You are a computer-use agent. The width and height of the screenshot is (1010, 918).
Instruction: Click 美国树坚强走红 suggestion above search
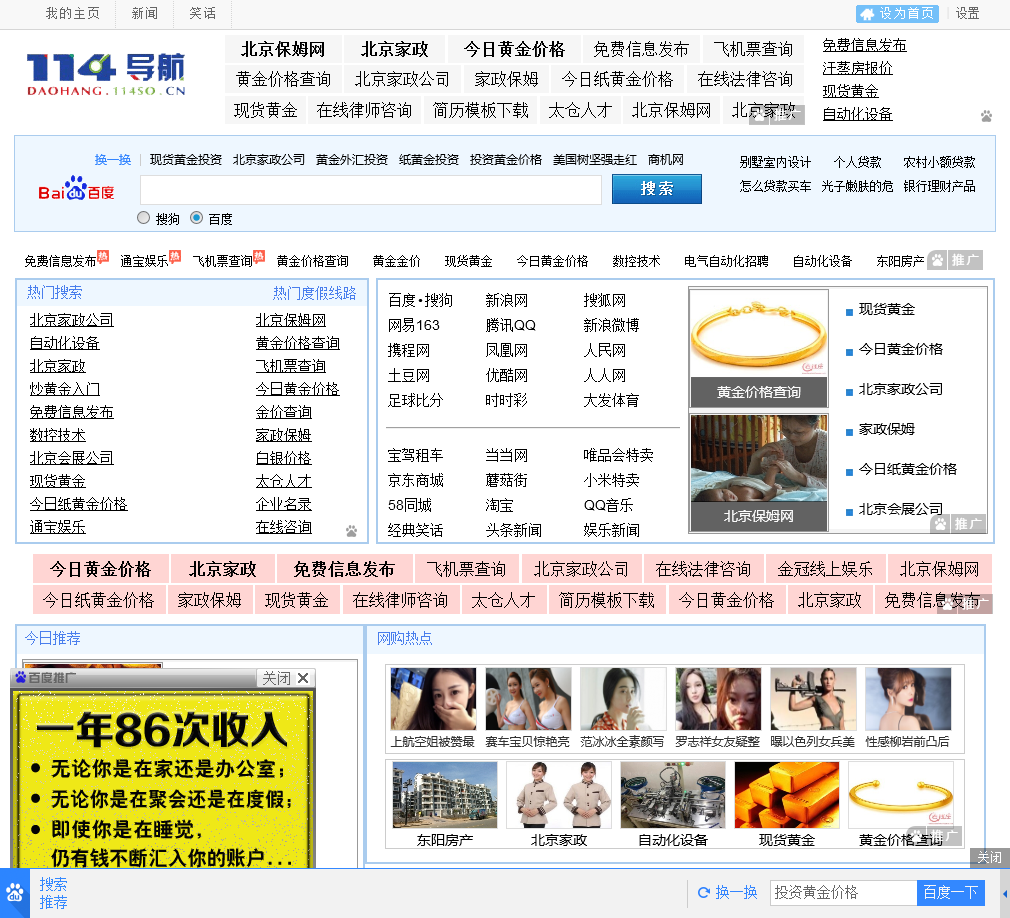[x=595, y=160]
